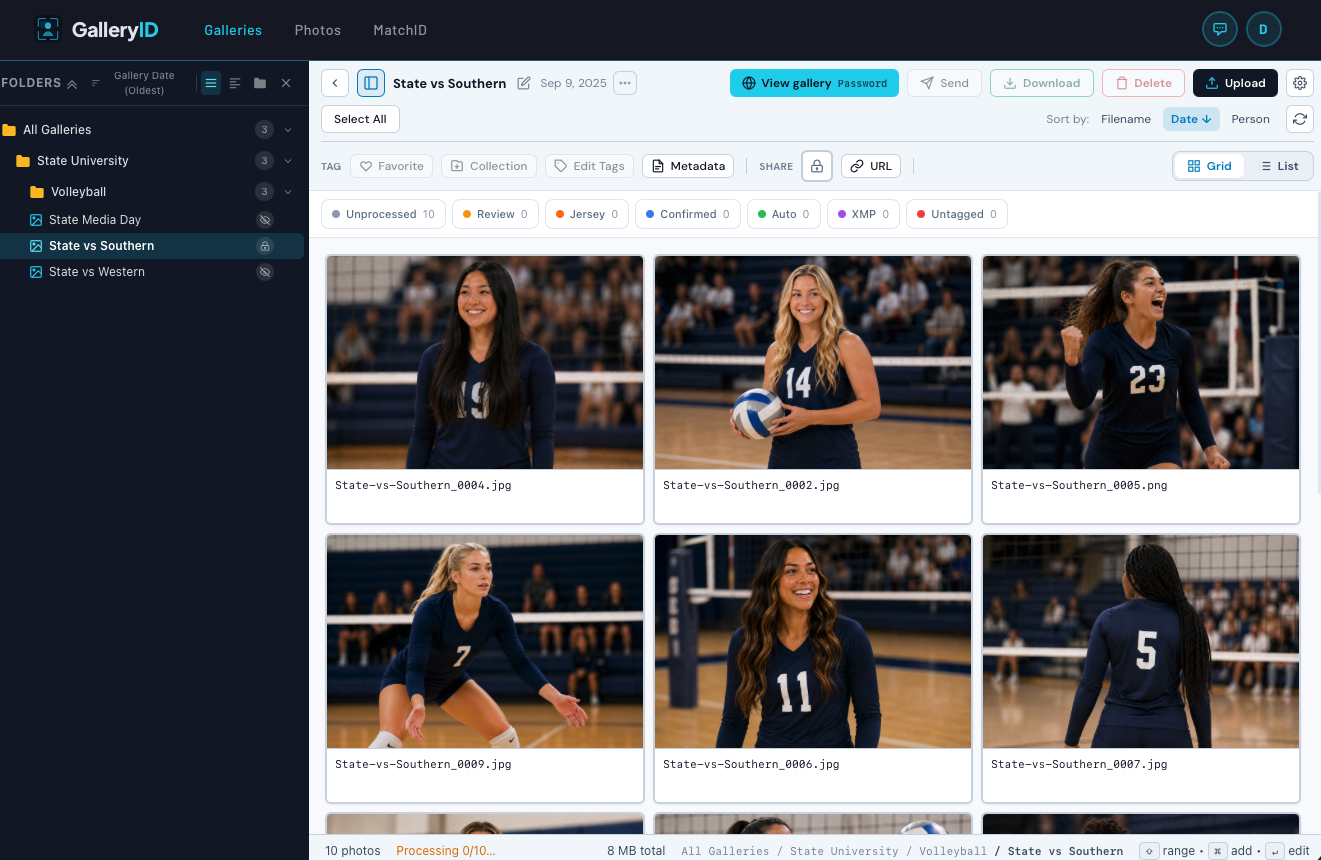Filter by Jersey status

(587, 214)
